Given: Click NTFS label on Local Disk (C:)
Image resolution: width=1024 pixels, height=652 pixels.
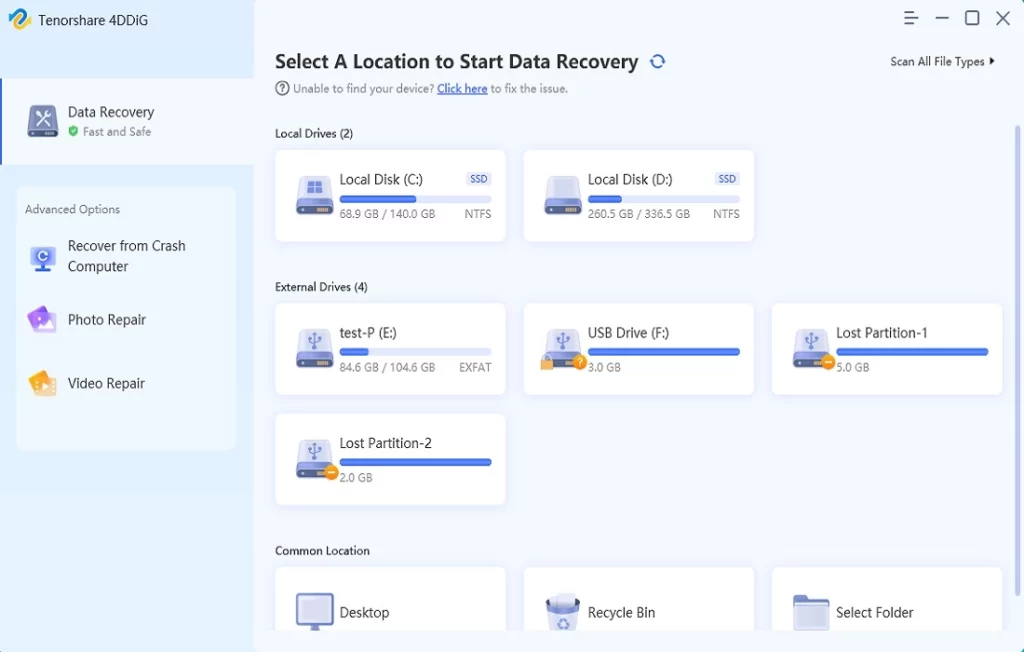Looking at the screenshot, I should 477,214.
